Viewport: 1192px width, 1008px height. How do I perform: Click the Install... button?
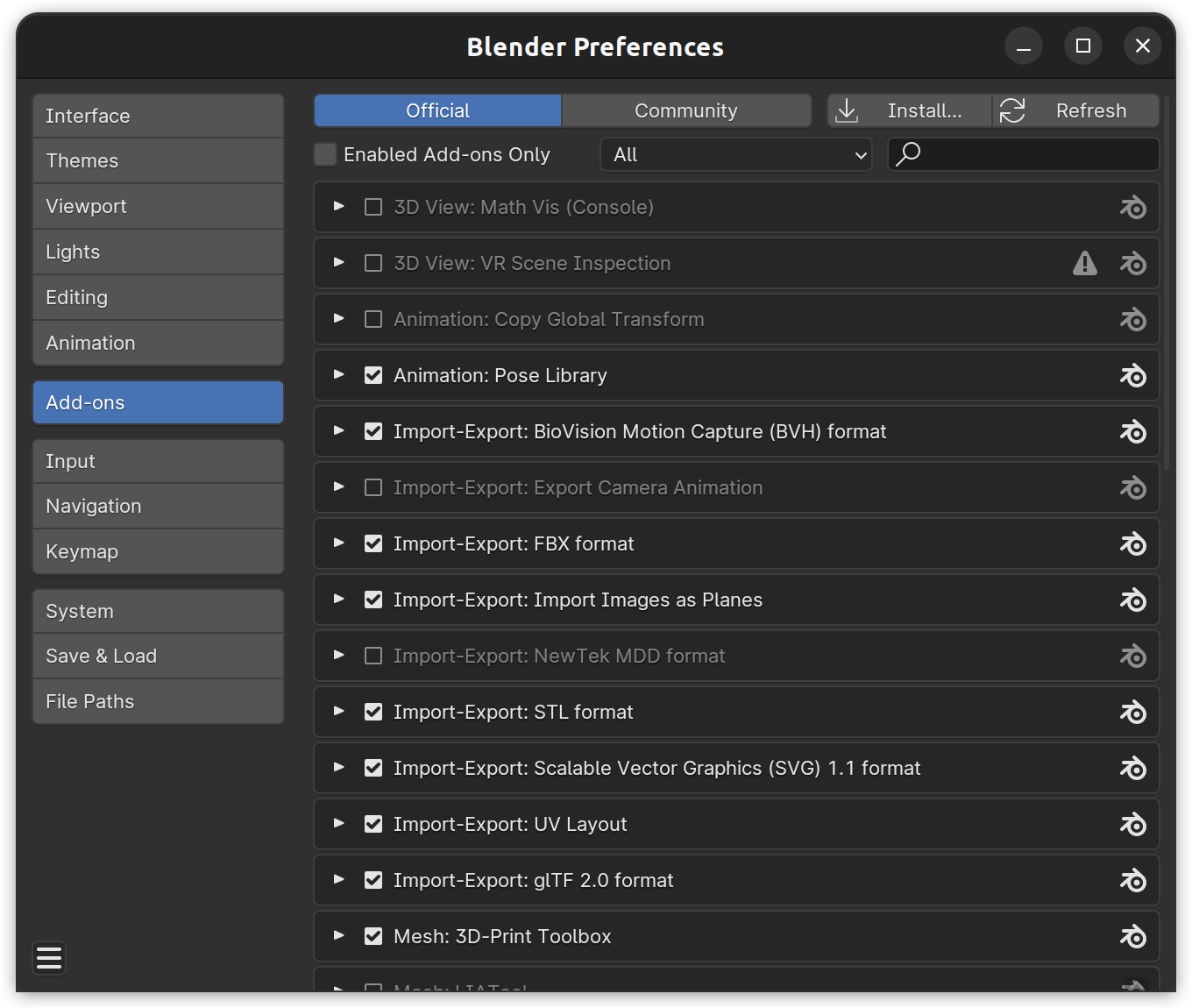[x=910, y=110]
